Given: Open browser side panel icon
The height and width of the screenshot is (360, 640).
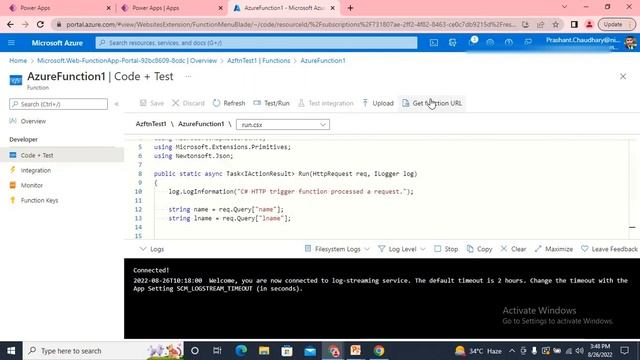Looking at the screenshot, I should (574, 24).
